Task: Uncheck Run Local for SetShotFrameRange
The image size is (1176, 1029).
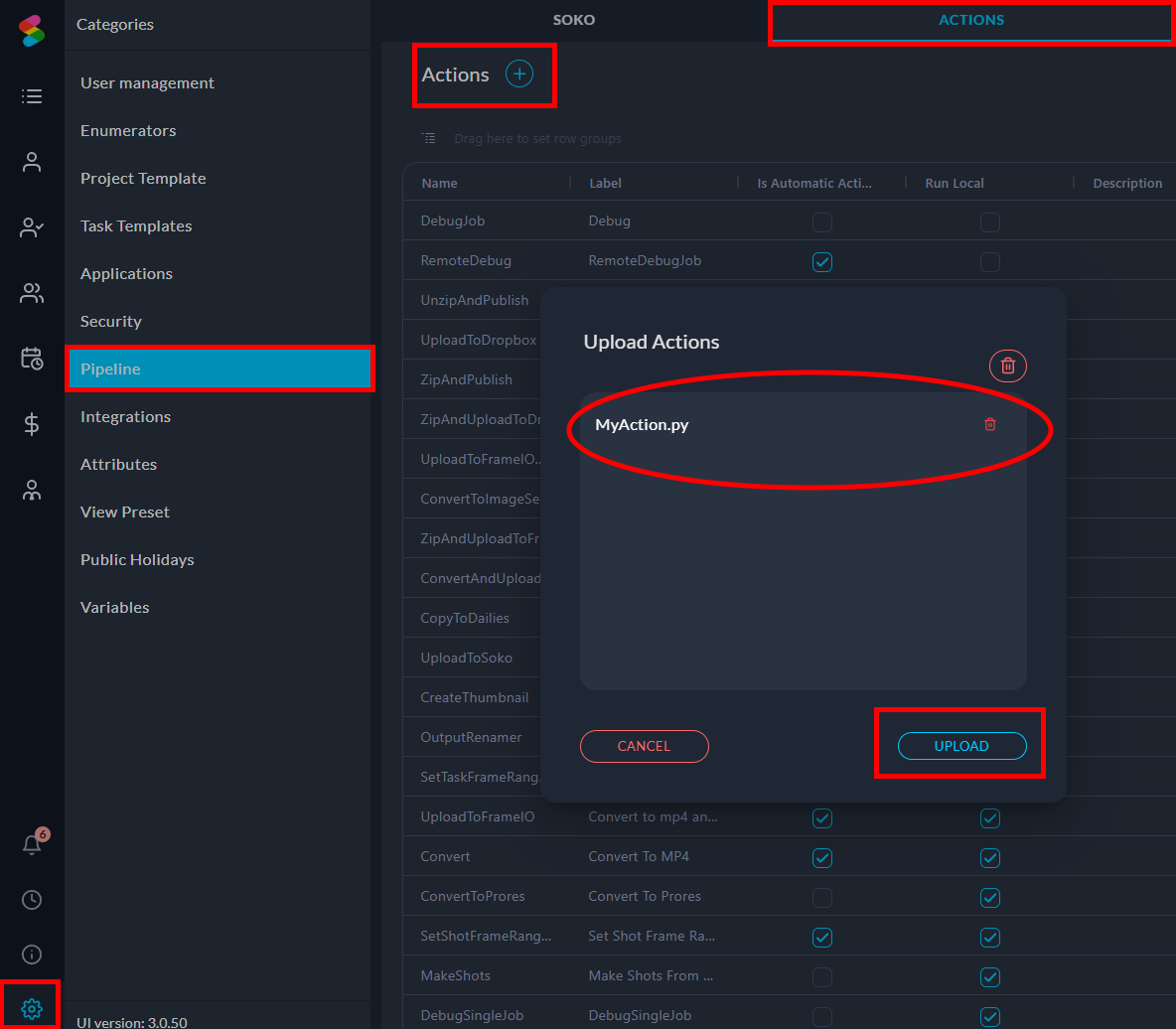Action: click(x=990, y=938)
